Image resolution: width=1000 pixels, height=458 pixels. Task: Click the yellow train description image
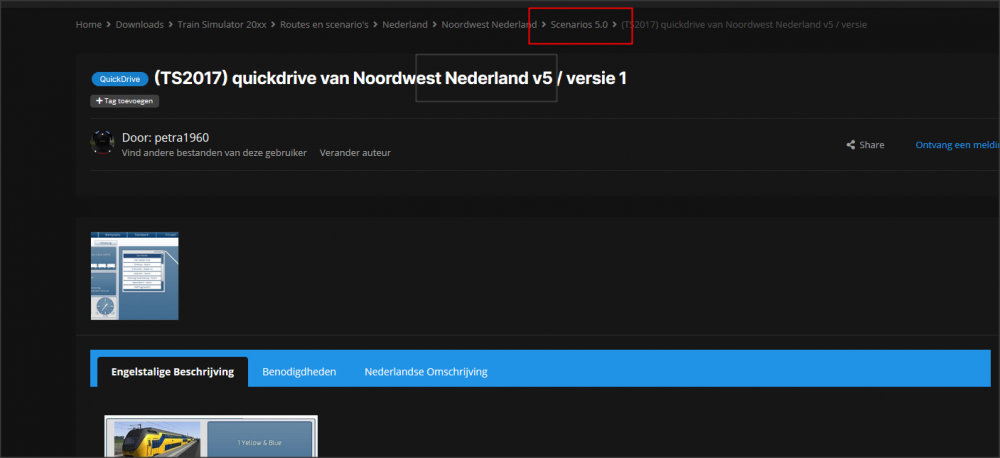tap(211, 437)
